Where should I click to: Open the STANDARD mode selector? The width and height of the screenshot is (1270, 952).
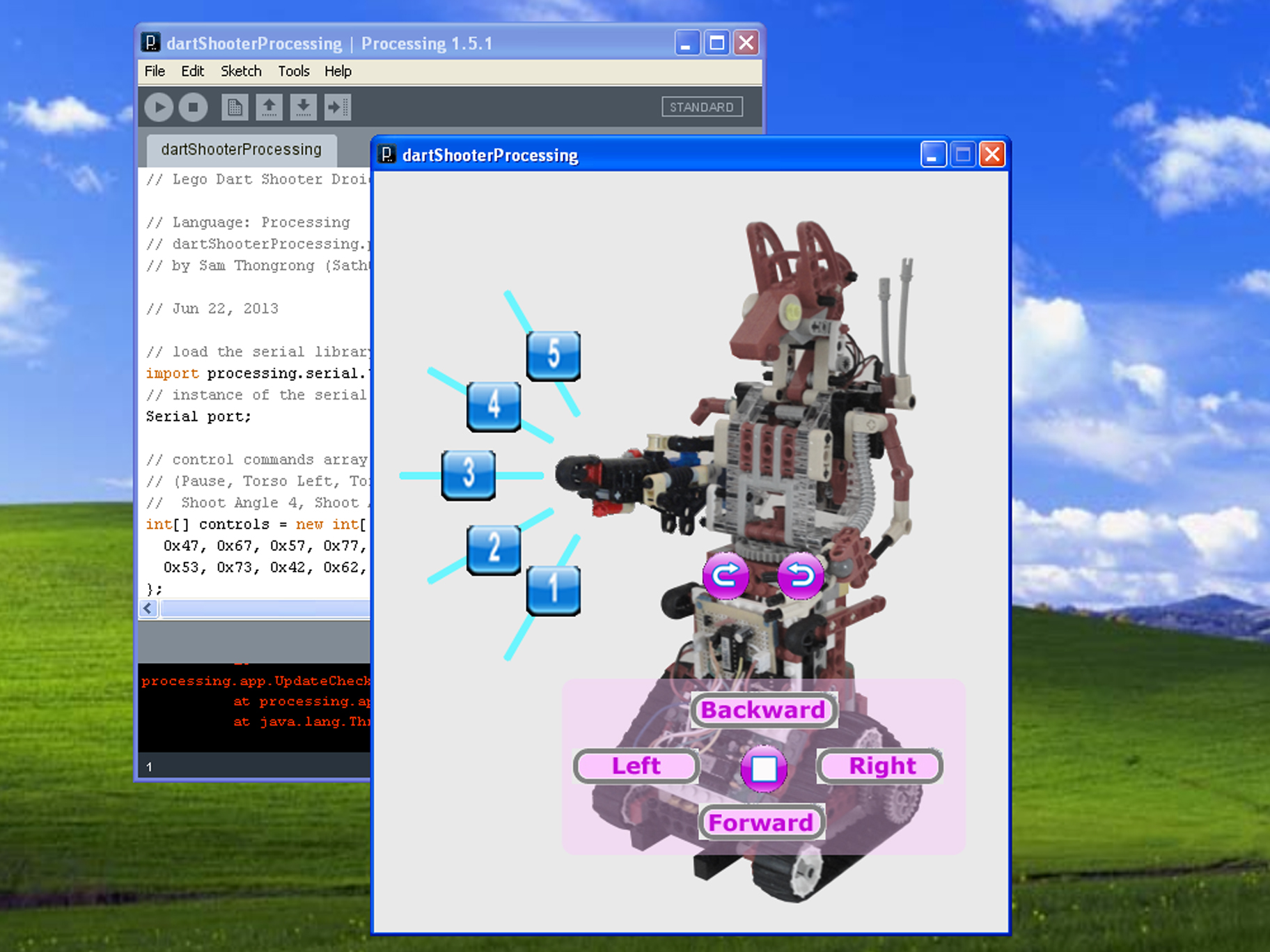(x=702, y=107)
